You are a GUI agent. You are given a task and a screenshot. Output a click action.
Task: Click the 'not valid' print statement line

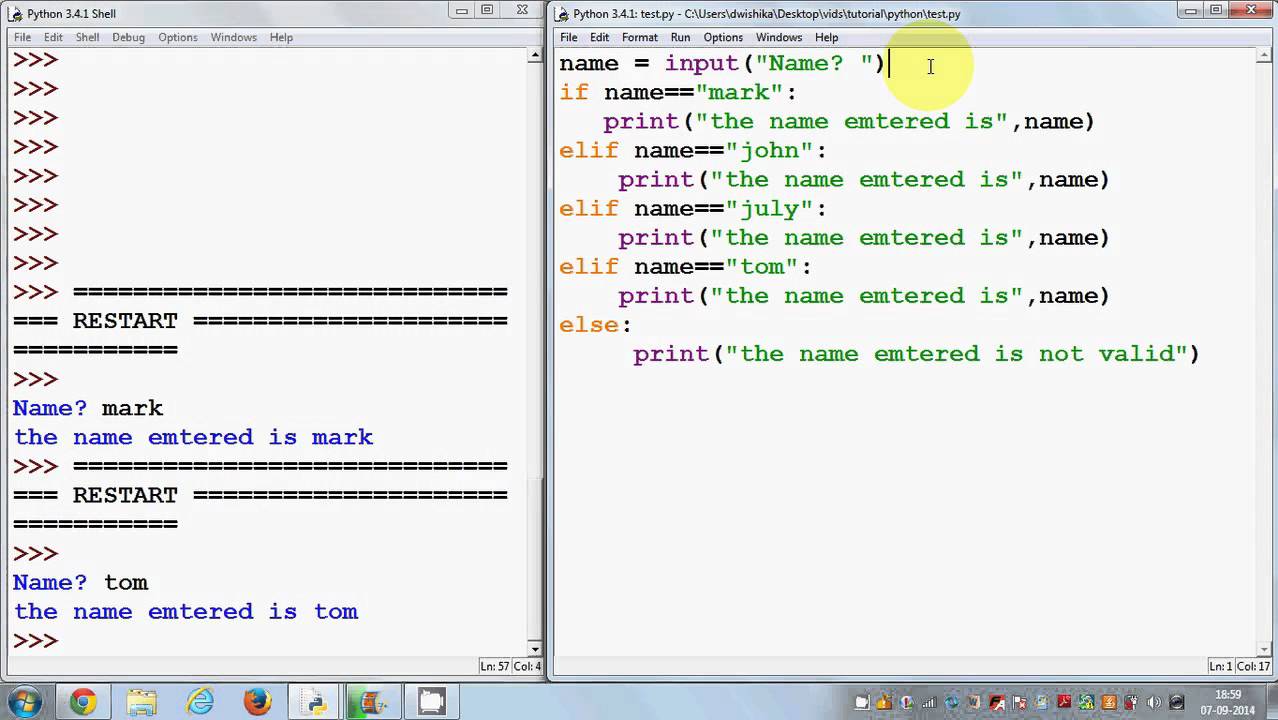916,353
